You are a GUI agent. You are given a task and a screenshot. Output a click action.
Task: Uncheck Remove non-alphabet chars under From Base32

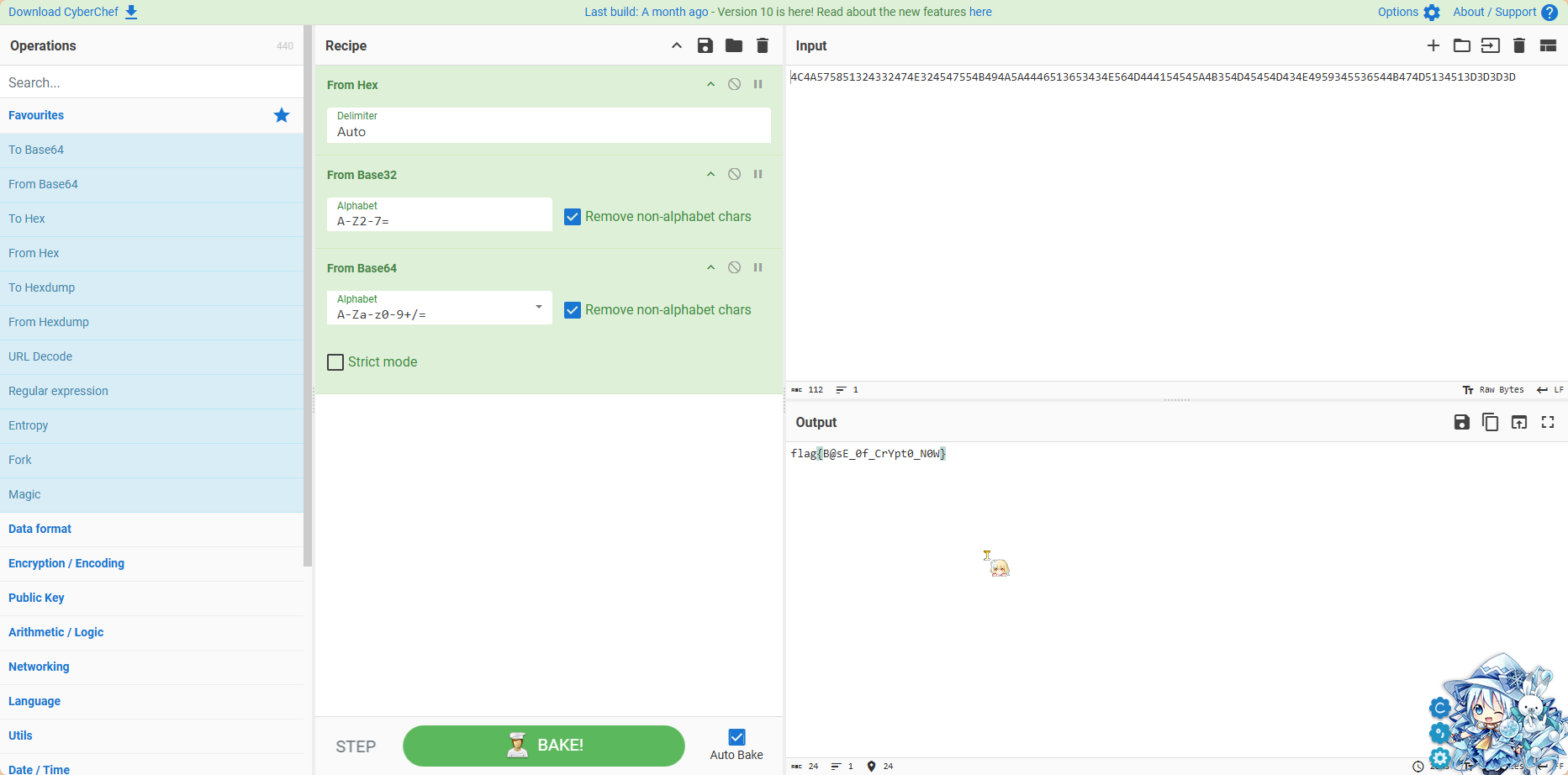pyautogui.click(x=573, y=217)
